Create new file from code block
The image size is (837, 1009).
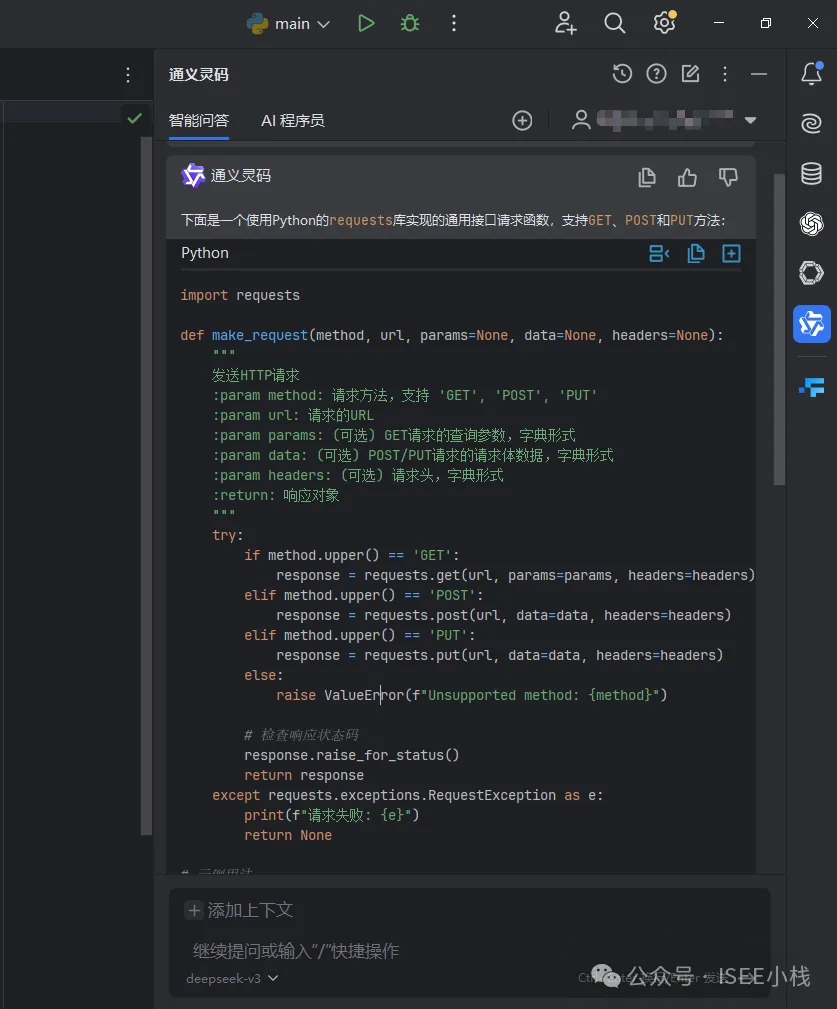[731, 254]
